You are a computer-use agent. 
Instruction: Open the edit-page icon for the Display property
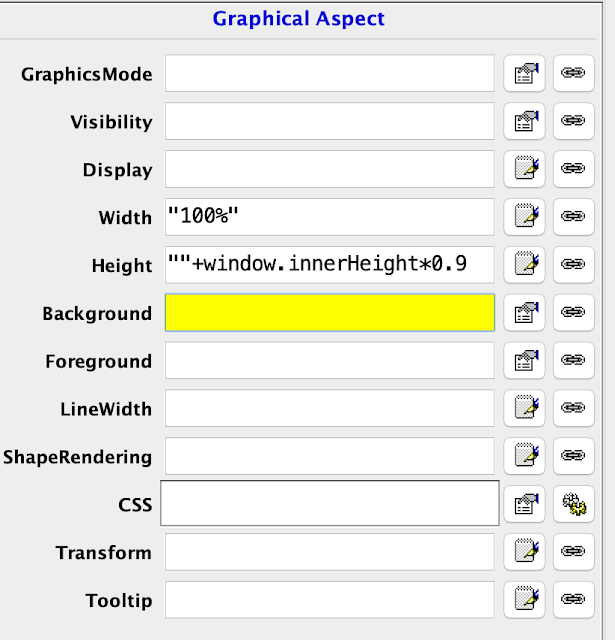pyautogui.click(x=524, y=170)
